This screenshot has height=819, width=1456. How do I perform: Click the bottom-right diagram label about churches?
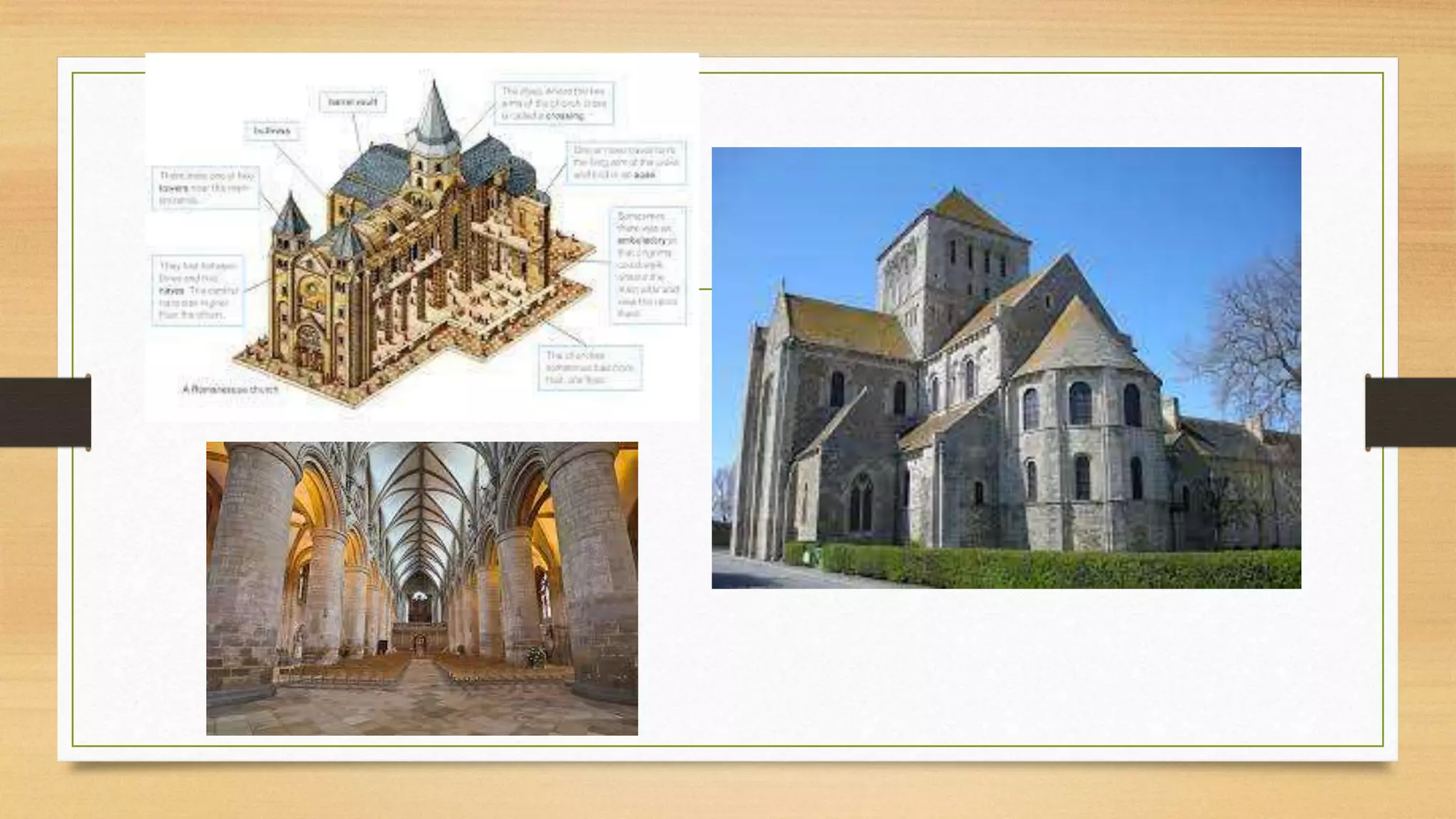click(x=589, y=368)
